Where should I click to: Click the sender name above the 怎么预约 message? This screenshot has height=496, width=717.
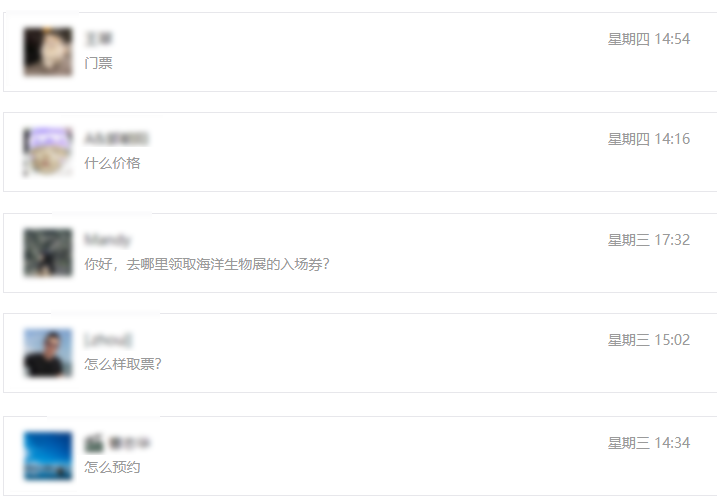pyautogui.click(x=117, y=443)
